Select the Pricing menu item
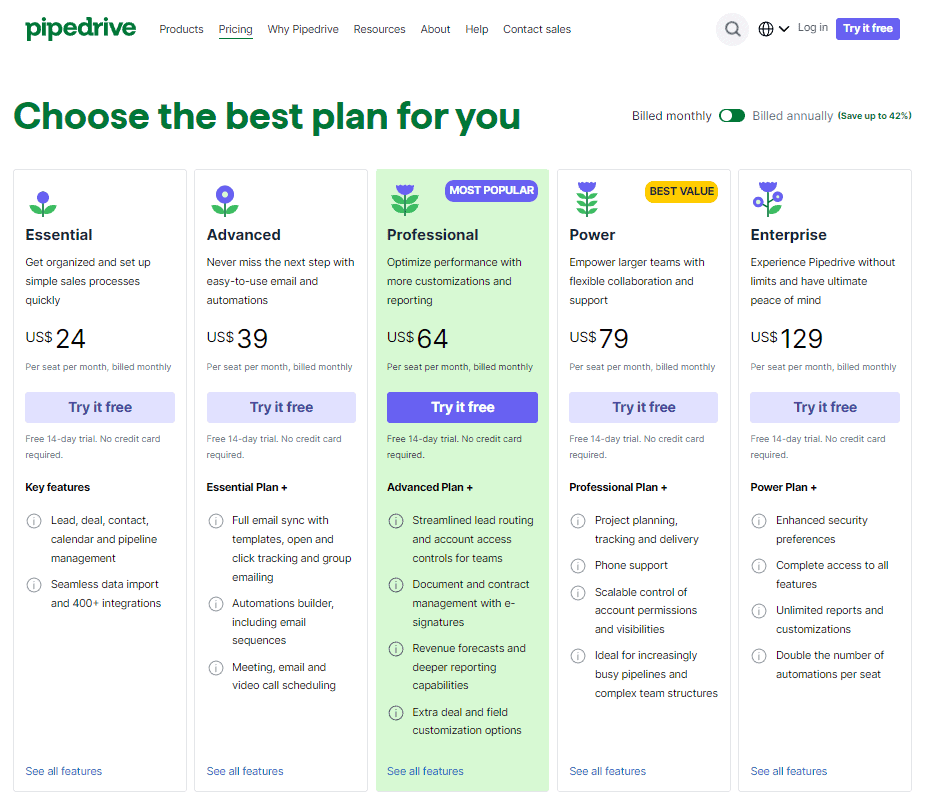929x808 pixels. tap(235, 29)
